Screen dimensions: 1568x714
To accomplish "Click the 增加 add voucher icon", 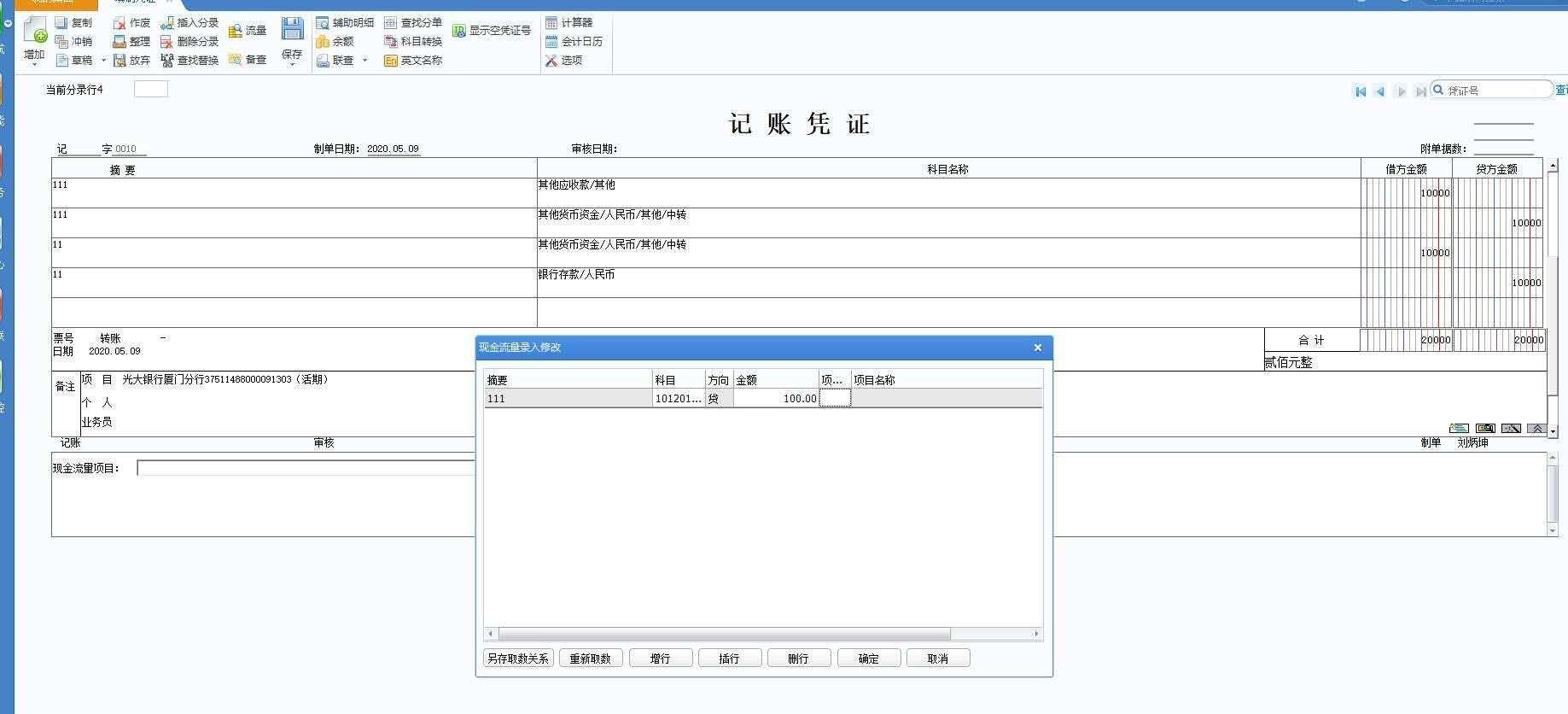I will [35, 30].
